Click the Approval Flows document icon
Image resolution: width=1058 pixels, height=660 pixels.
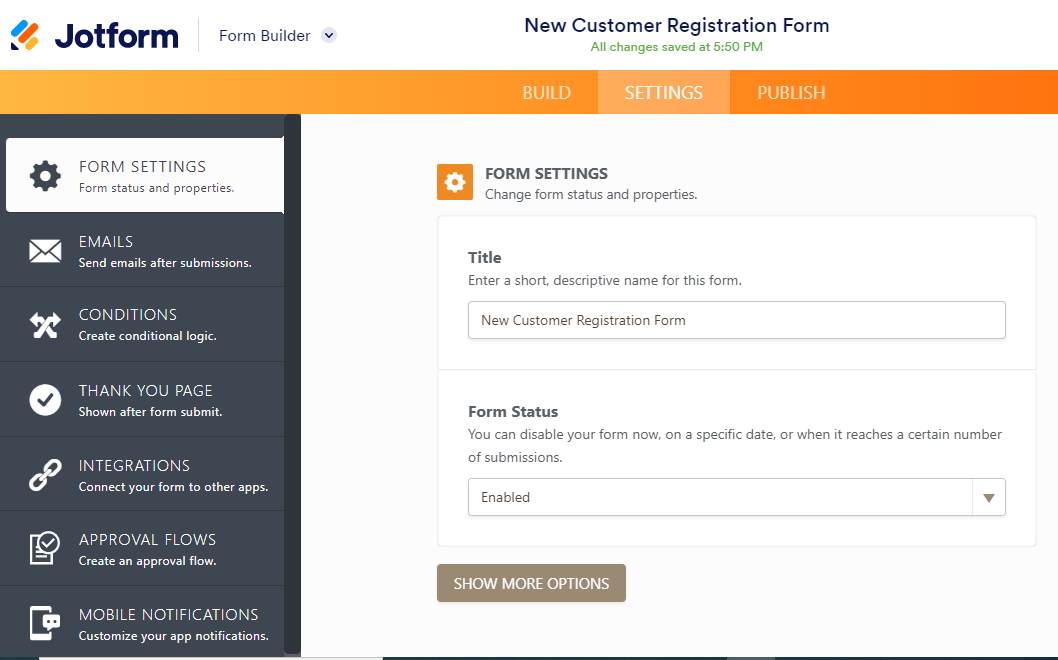(x=45, y=548)
